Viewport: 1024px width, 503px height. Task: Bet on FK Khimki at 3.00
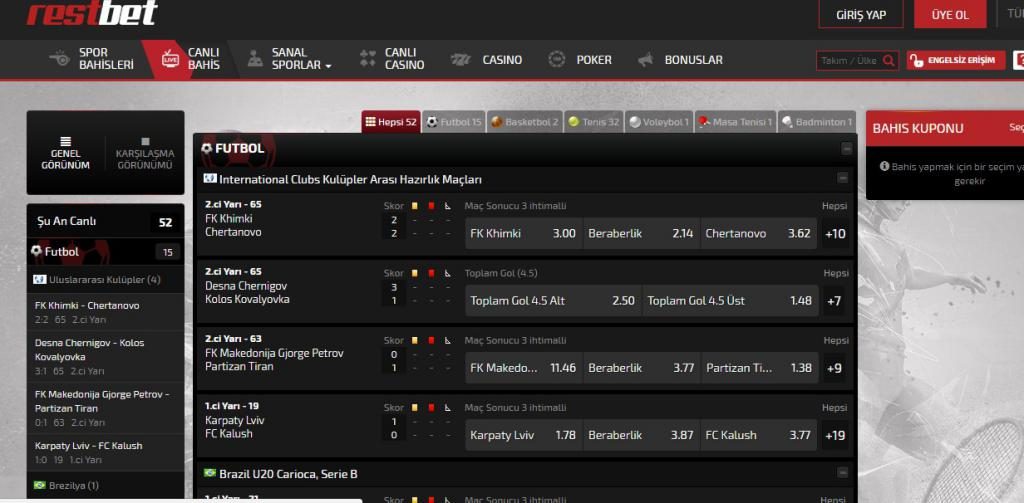click(x=523, y=233)
